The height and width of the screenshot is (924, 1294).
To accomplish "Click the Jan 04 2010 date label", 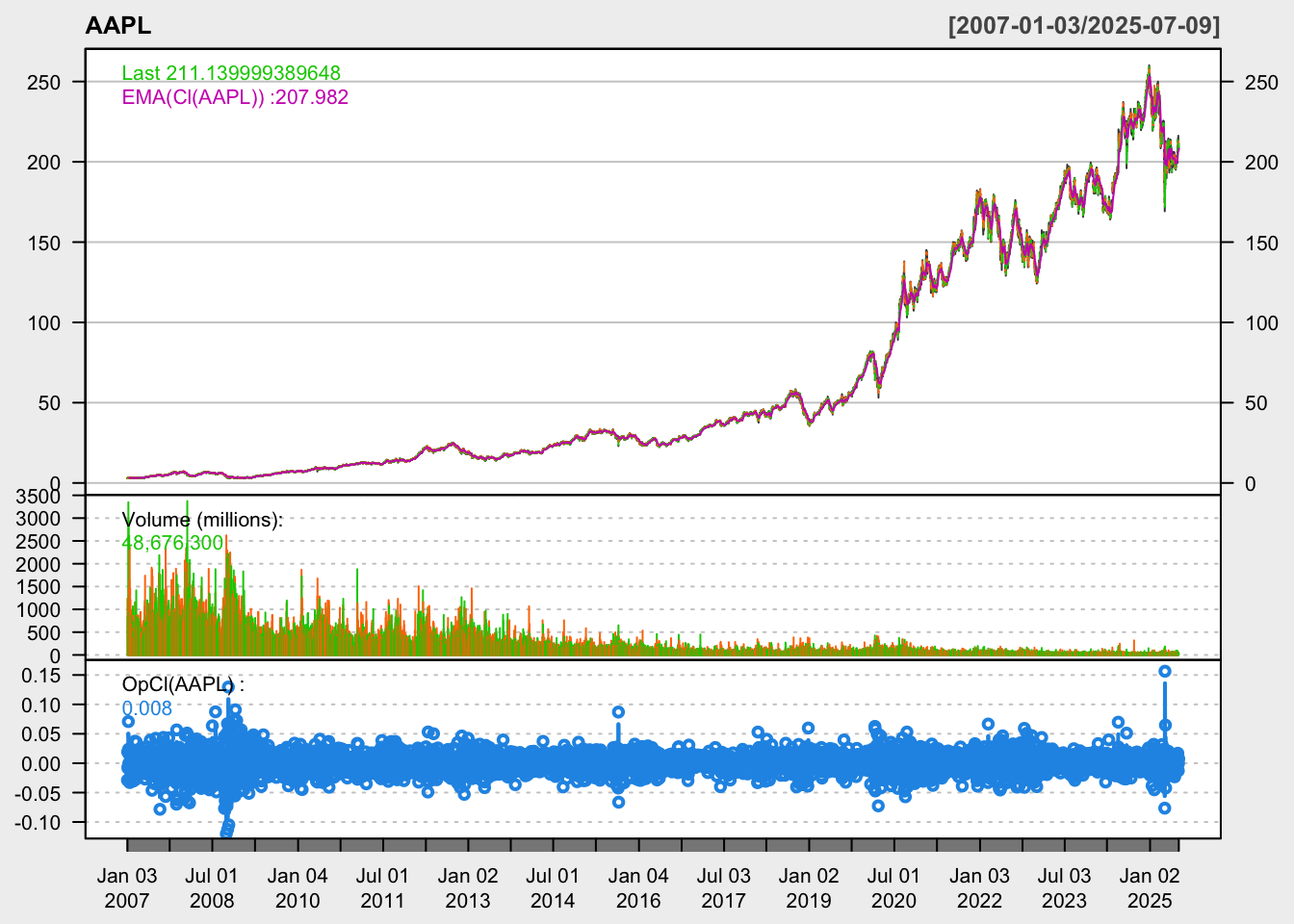I will tap(298, 888).
